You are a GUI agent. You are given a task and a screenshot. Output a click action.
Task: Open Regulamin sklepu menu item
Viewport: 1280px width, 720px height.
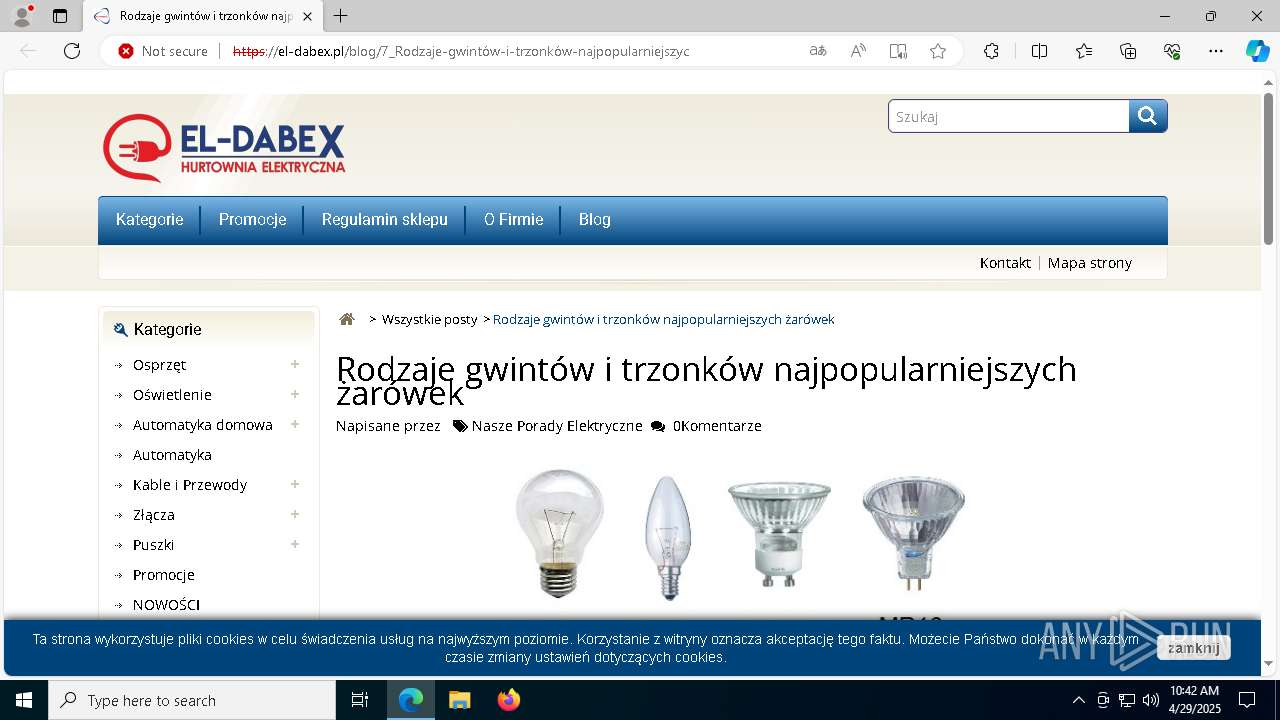(384, 220)
